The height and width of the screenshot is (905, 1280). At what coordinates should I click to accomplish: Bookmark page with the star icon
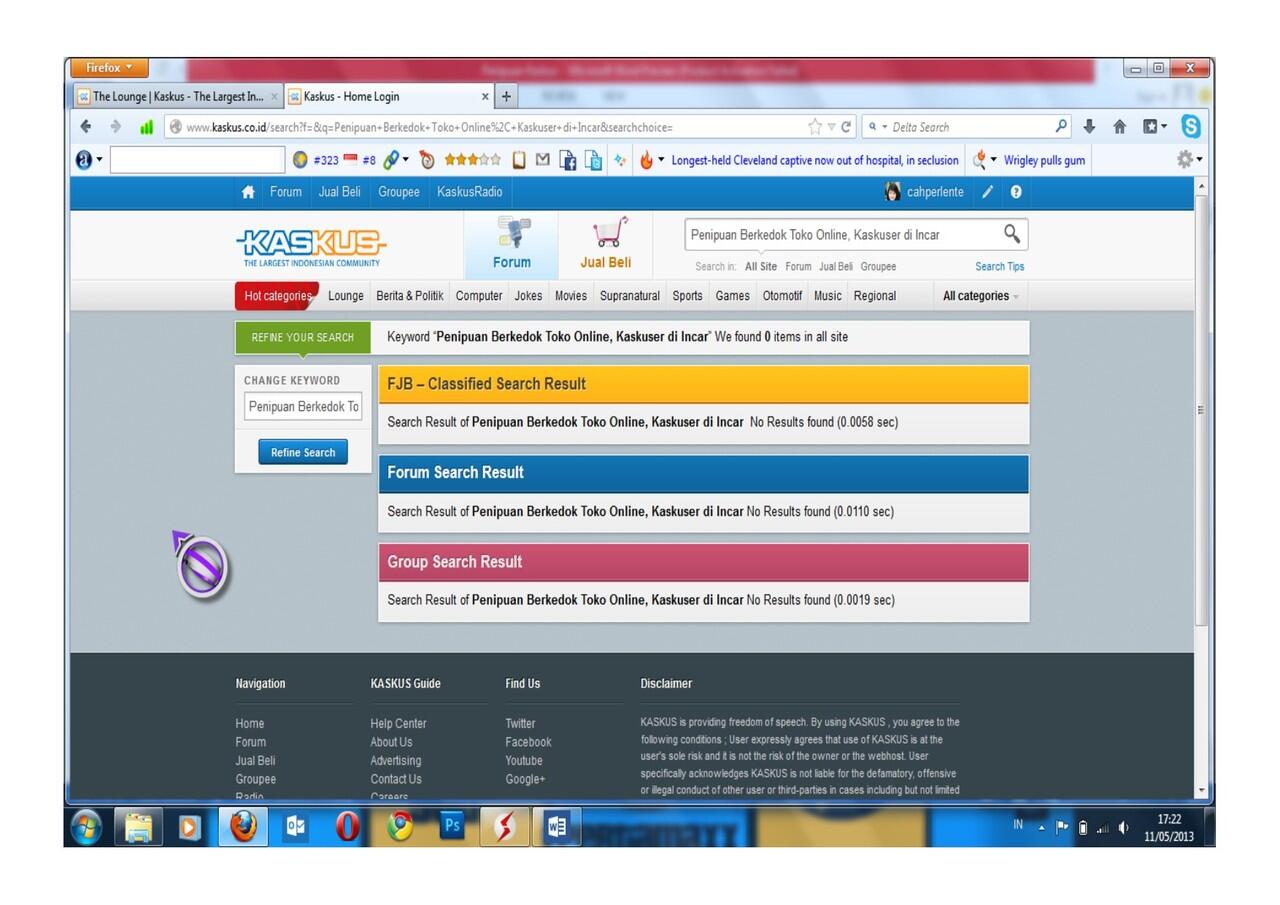coord(815,127)
